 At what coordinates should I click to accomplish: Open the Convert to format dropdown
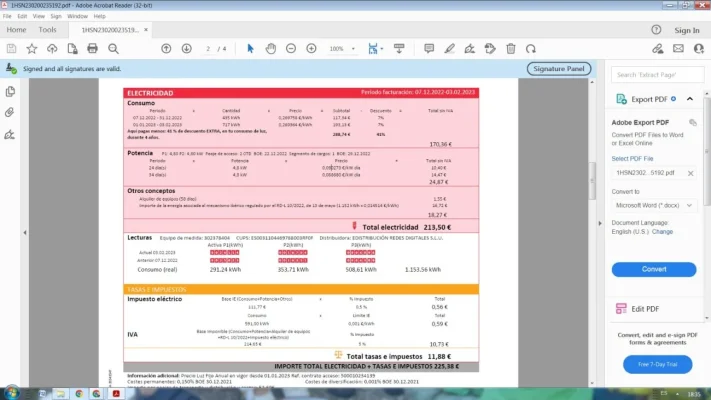click(654, 205)
